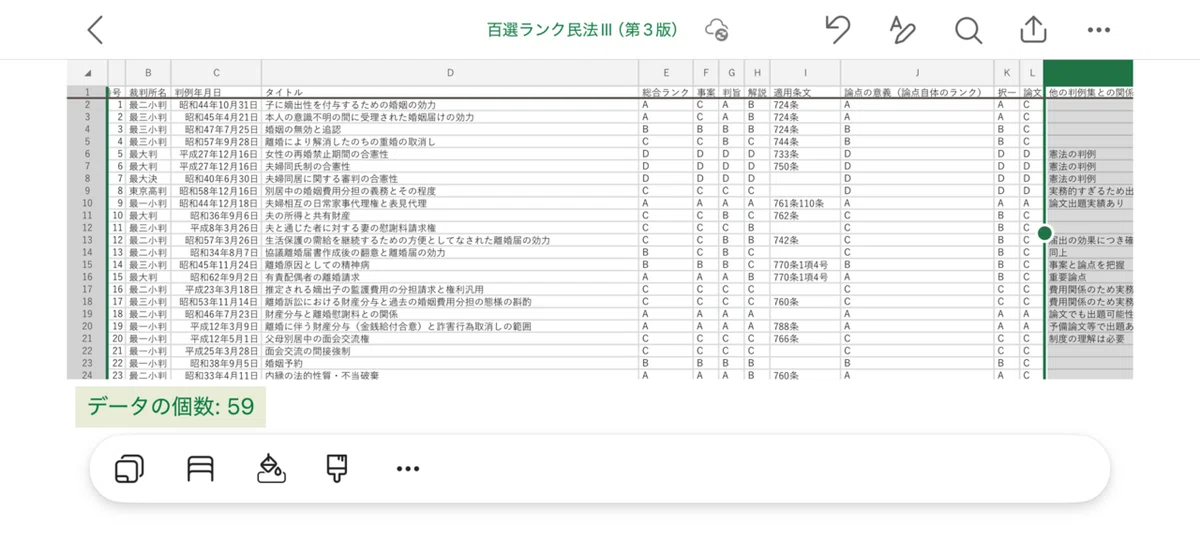Select column C header
Image resolution: width=1200 pixels, height=554 pixels.
point(216,73)
